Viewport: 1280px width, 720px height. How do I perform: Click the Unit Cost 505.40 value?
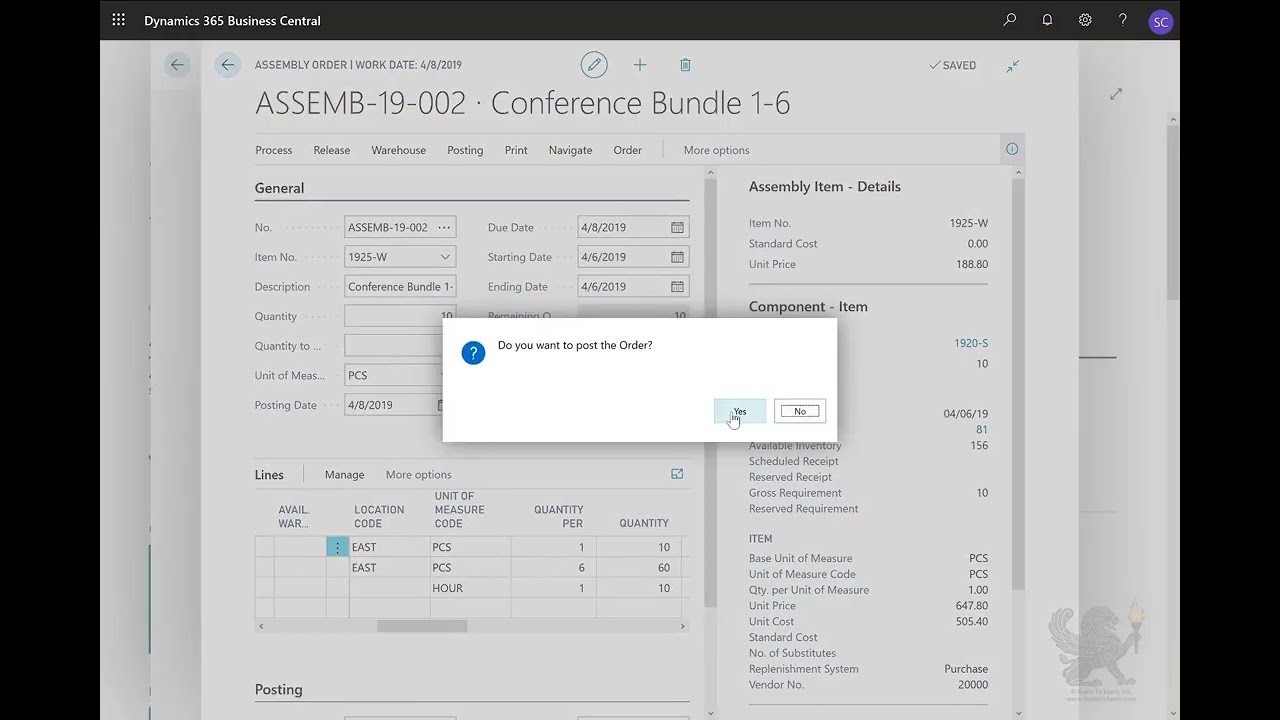coord(971,621)
